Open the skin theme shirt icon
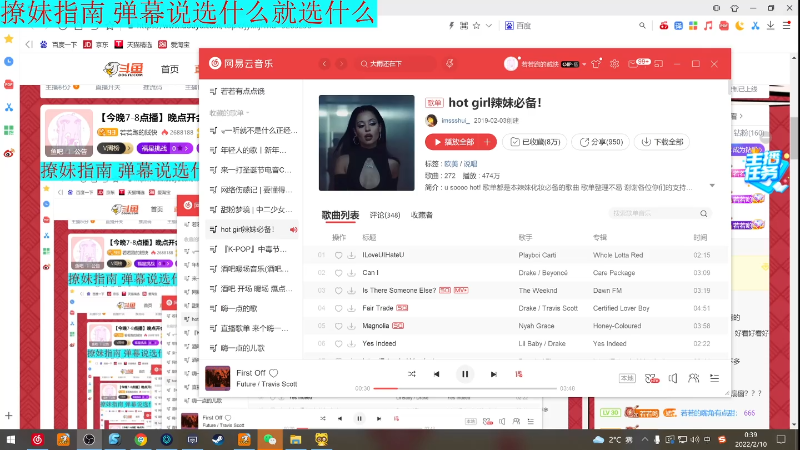The width and height of the screenshot is (800, 450). [x=596, y=64]
